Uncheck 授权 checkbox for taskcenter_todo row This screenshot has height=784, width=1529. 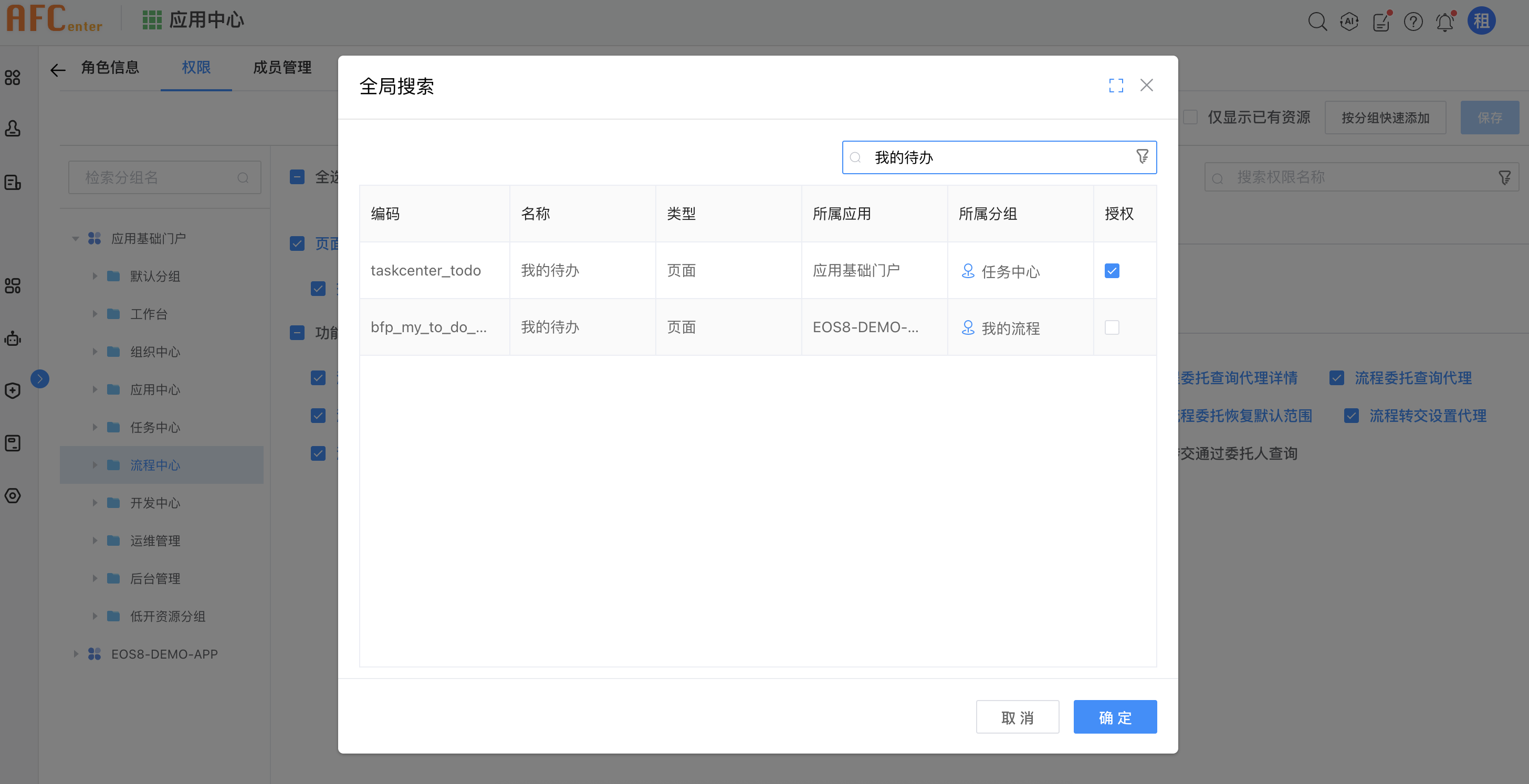pos(1112,271)
